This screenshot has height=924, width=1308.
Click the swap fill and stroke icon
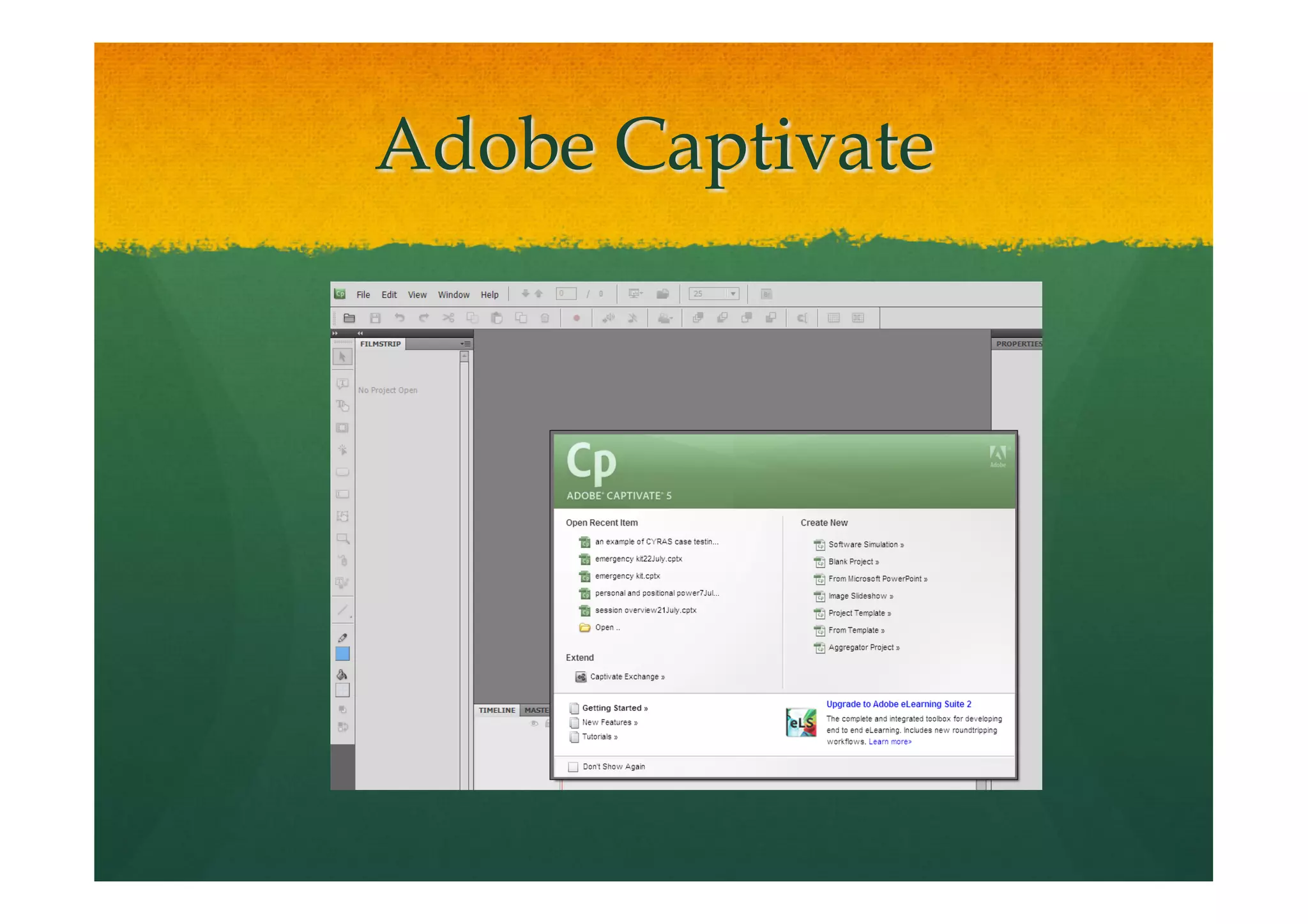[342, 727]
